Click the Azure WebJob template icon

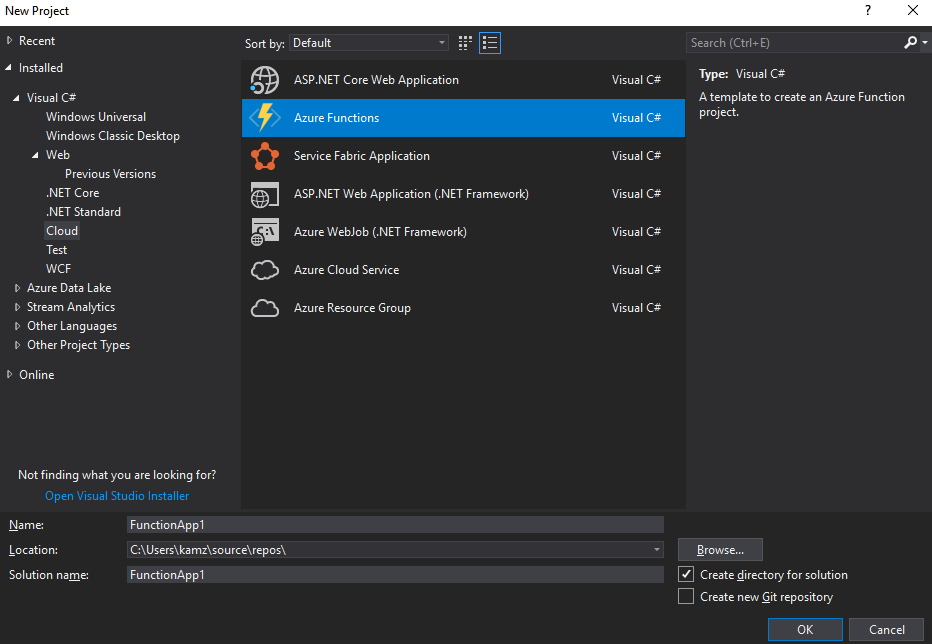(x=265, y=233)
